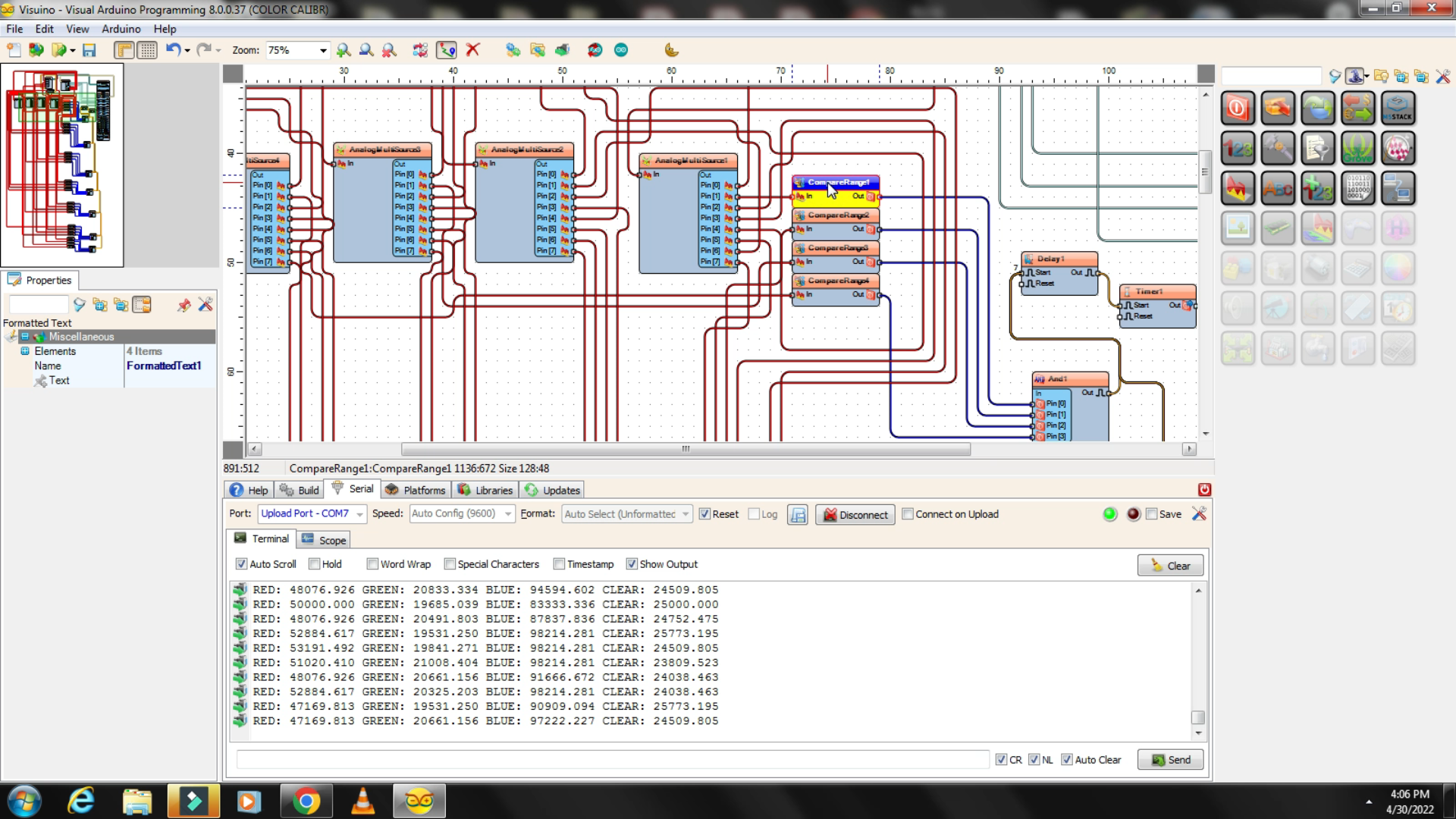Open the Arduino menu
This screenshot has height=819, width=1456.
point(121,29)
